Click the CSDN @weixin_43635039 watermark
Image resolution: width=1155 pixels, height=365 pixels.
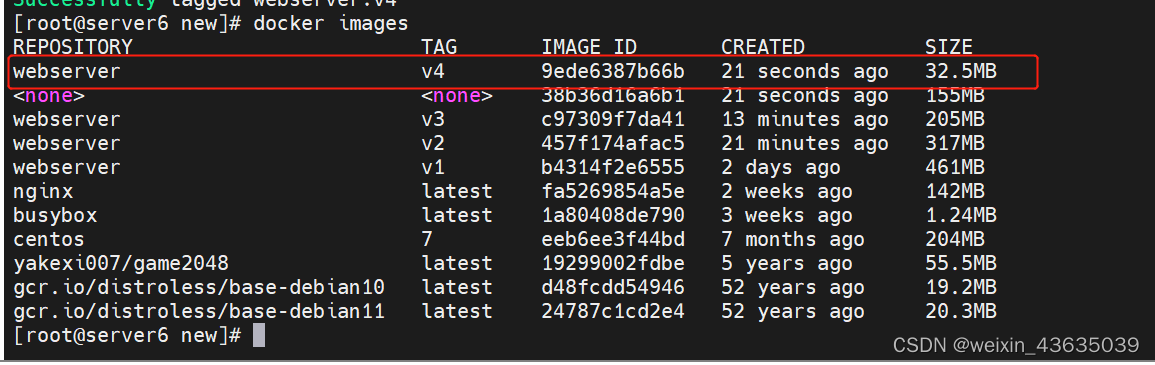tap(1016, 344)
